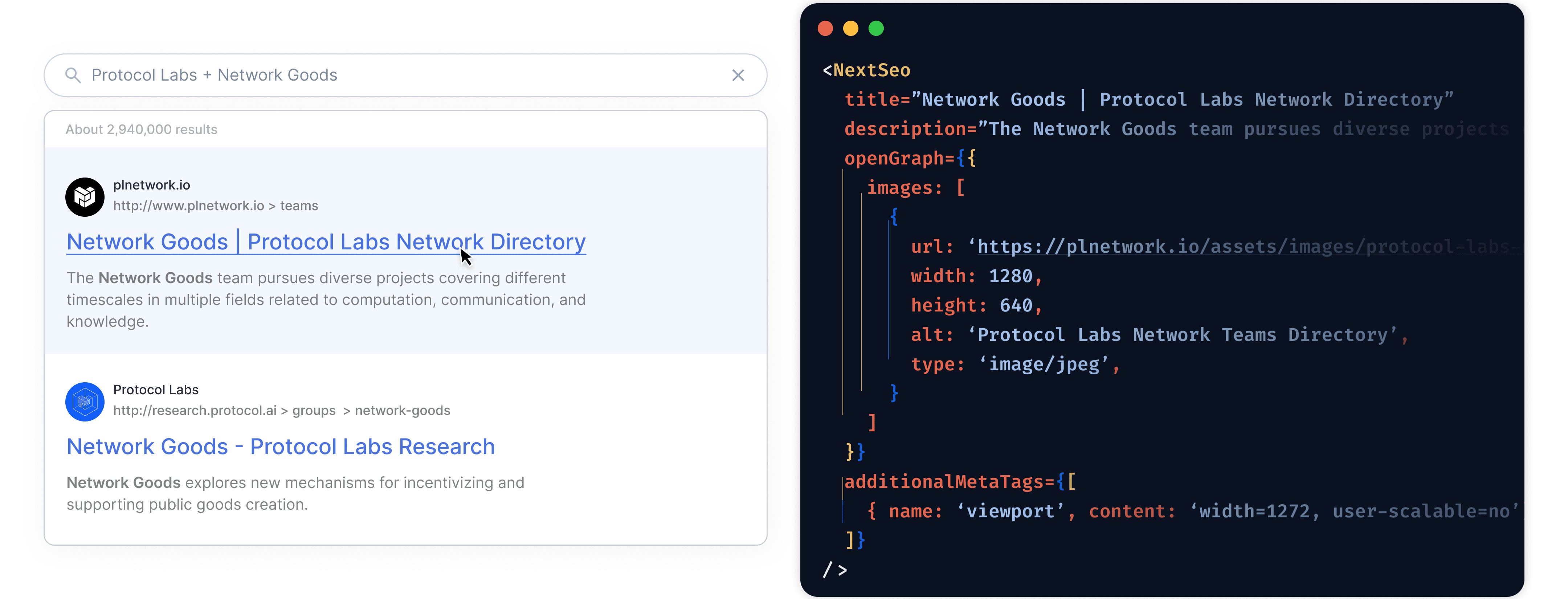This screenshot has width=1568, height=599.
Task: Click the Protocol Labs circular favicon
Action: tap(85, 402)
